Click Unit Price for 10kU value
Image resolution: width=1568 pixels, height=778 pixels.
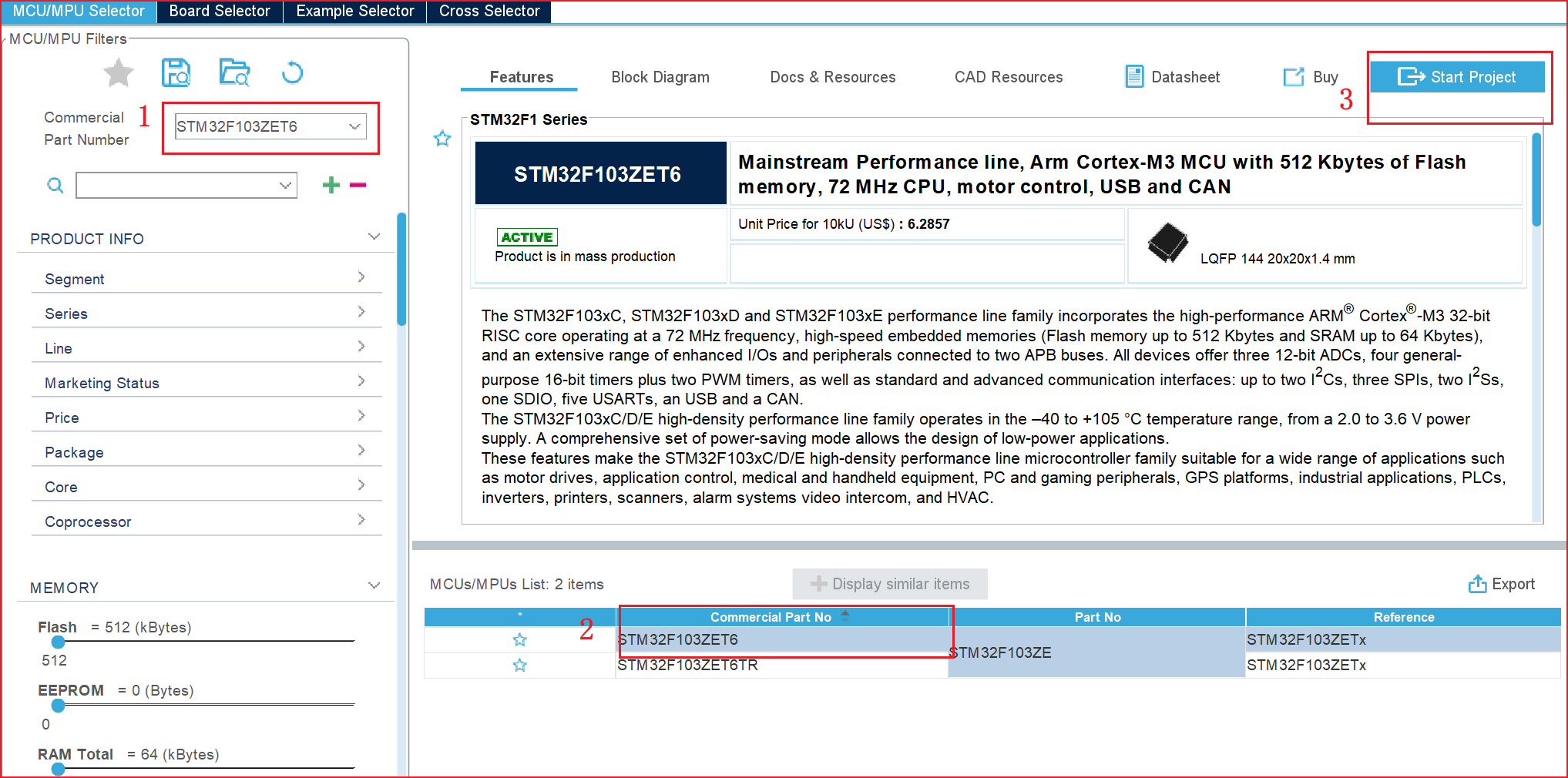coord(928,224)
